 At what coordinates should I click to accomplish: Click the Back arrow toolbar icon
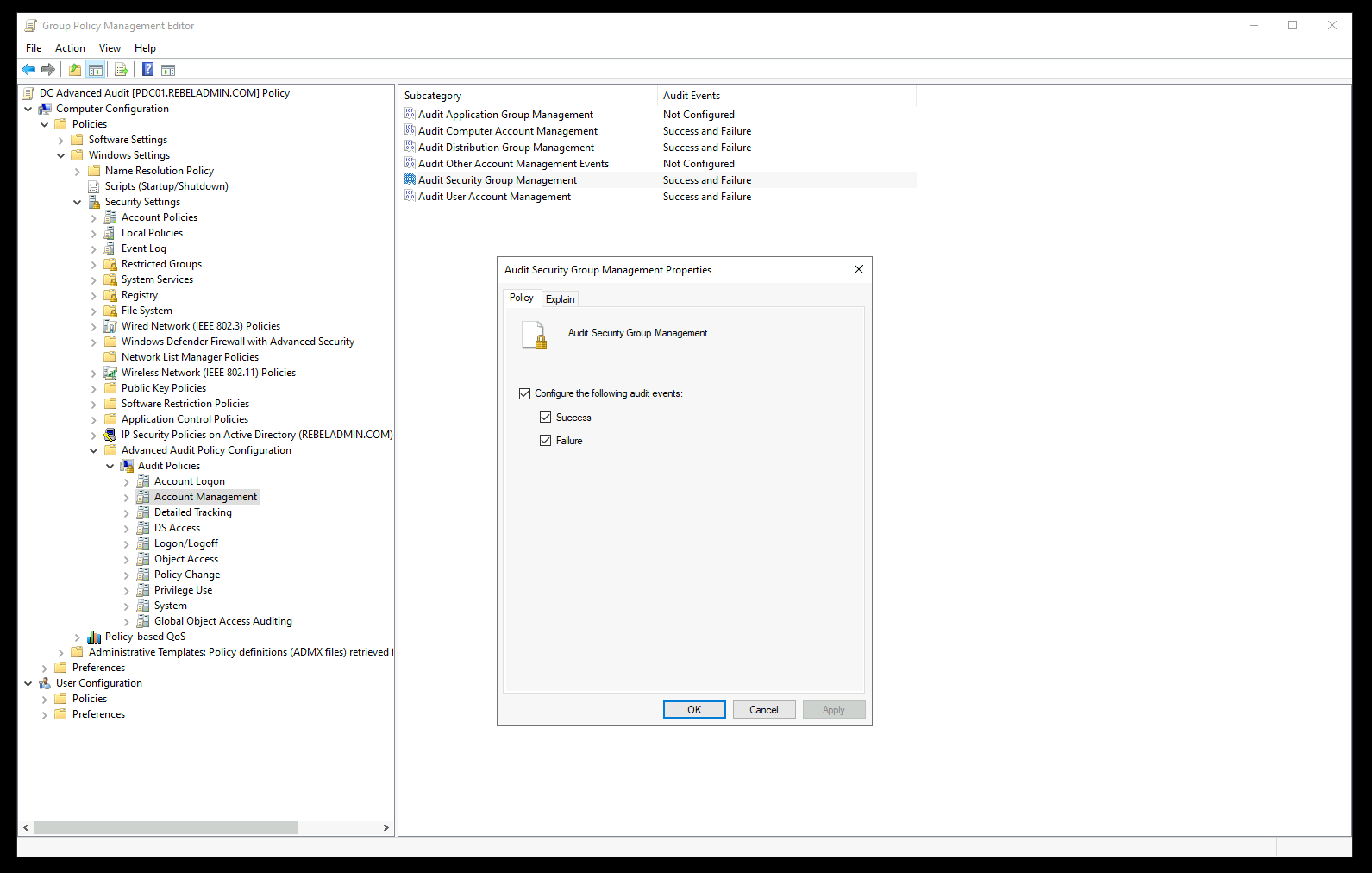28,70
